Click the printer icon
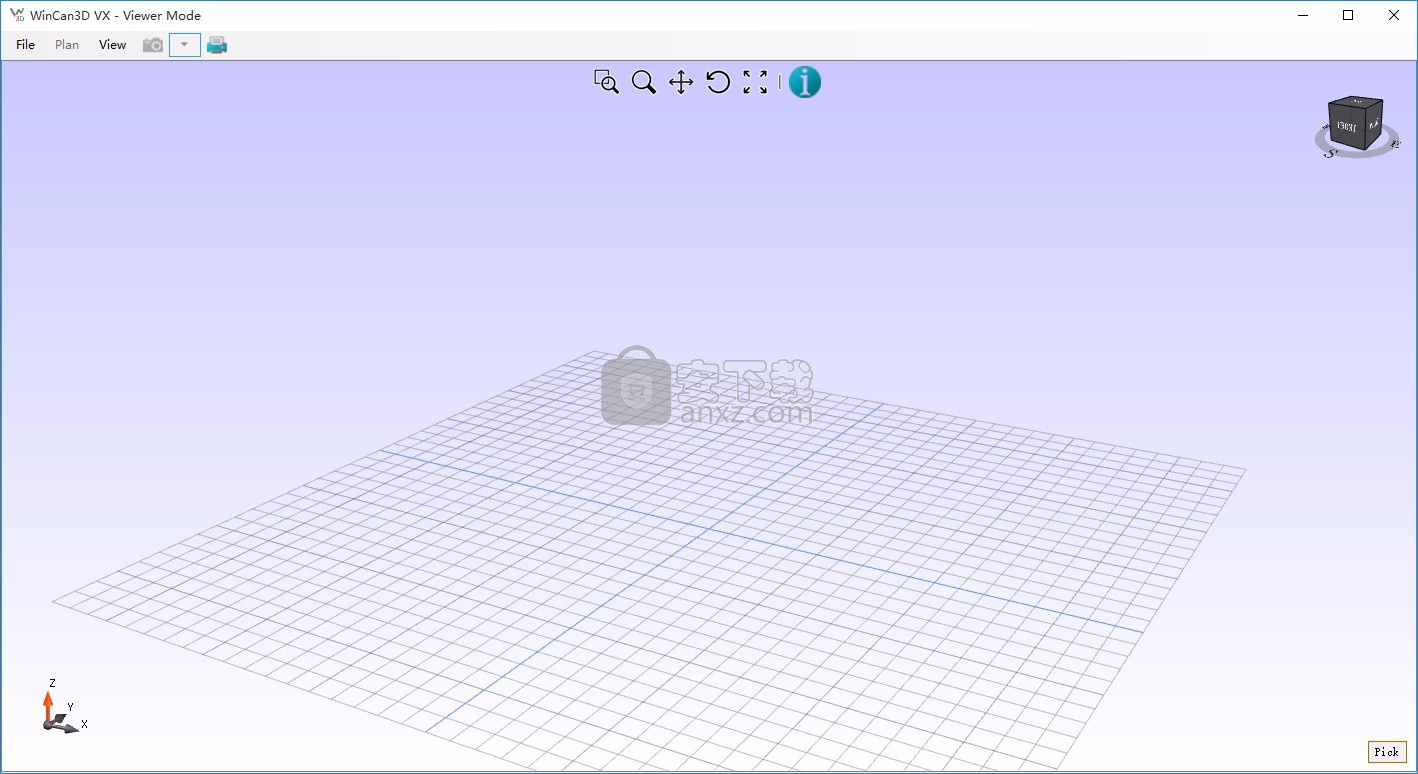The height and width of the screenshot is (774, 1418). (x=217, y=45)
